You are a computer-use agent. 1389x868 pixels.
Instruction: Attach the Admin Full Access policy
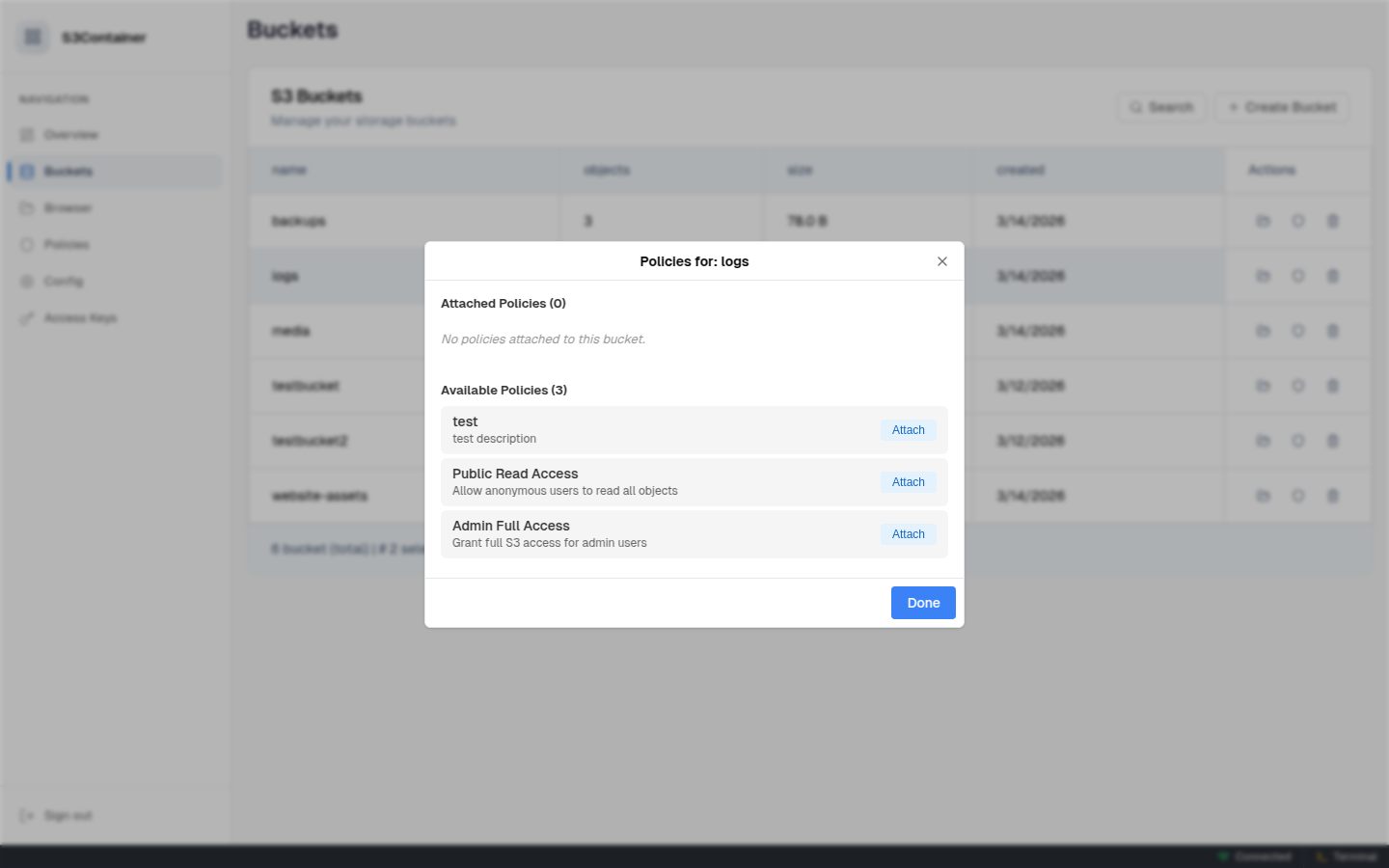click(908, 533)
